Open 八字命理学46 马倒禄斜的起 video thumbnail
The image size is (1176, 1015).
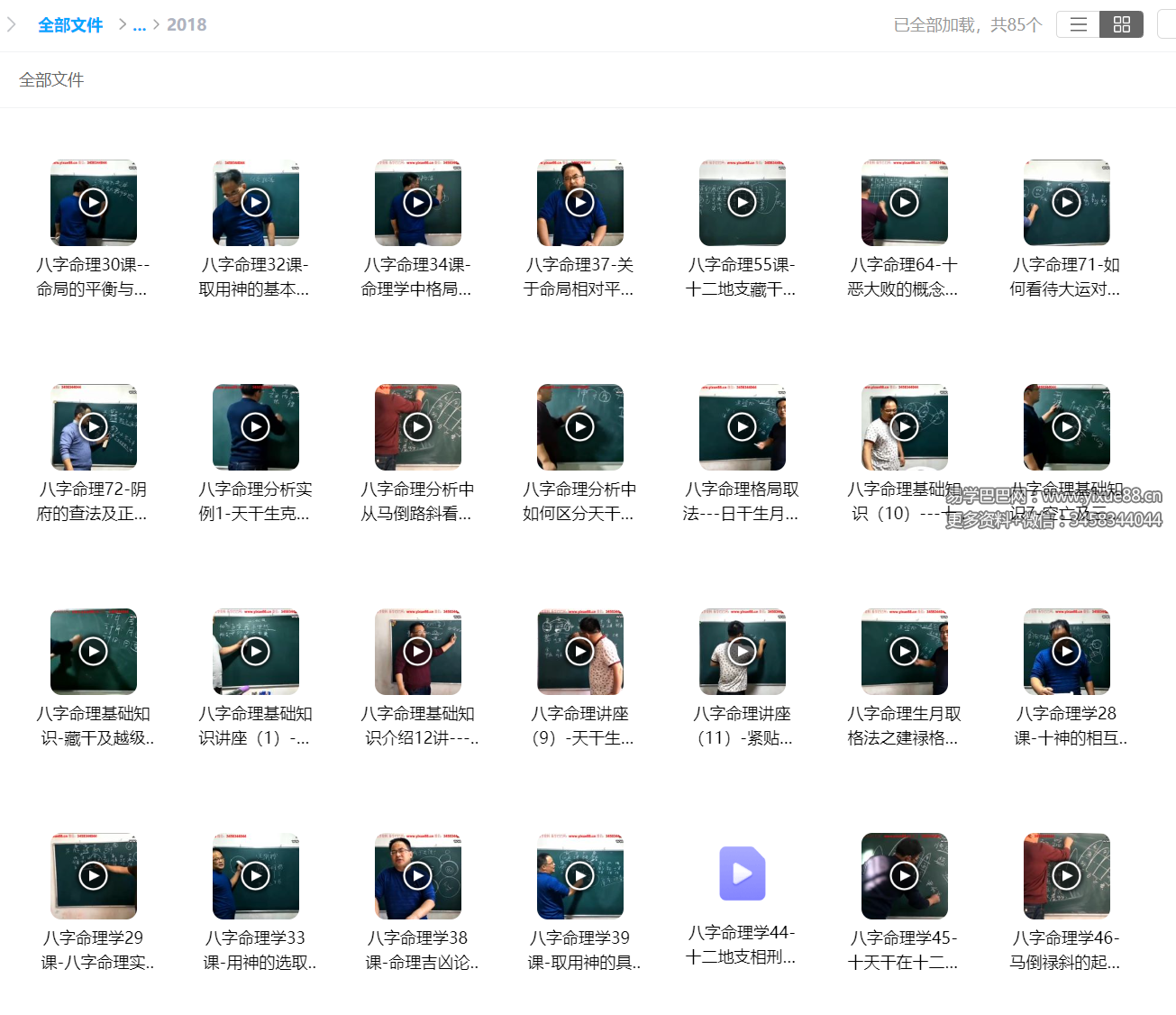(1067, 876)
